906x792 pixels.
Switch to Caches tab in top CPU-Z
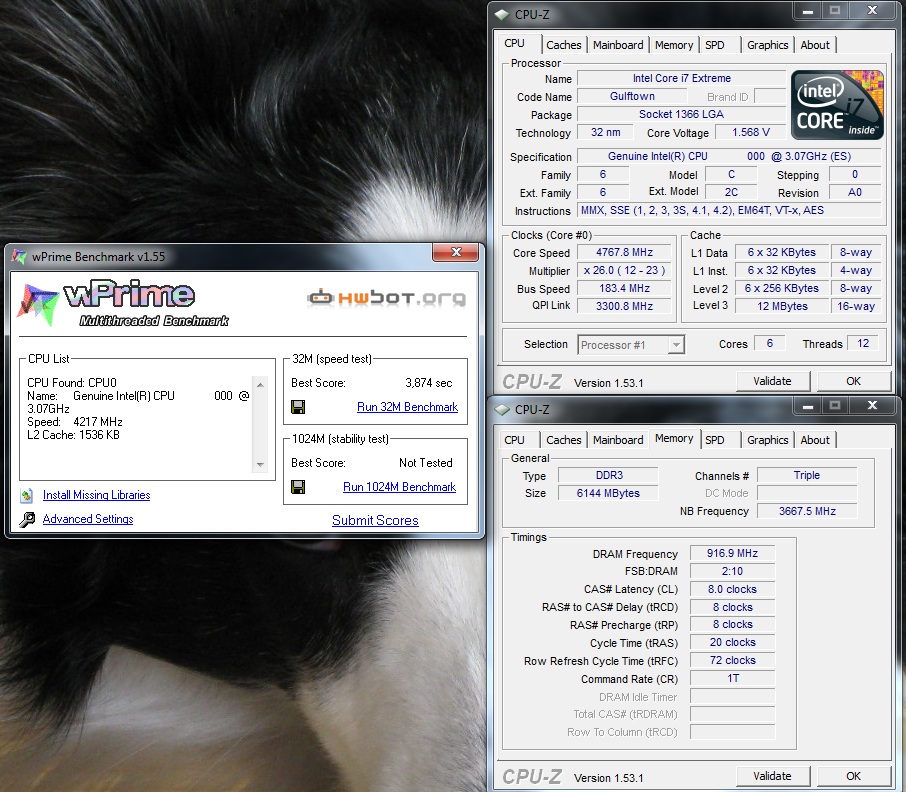pyautogui.click(x=563, y=45)
